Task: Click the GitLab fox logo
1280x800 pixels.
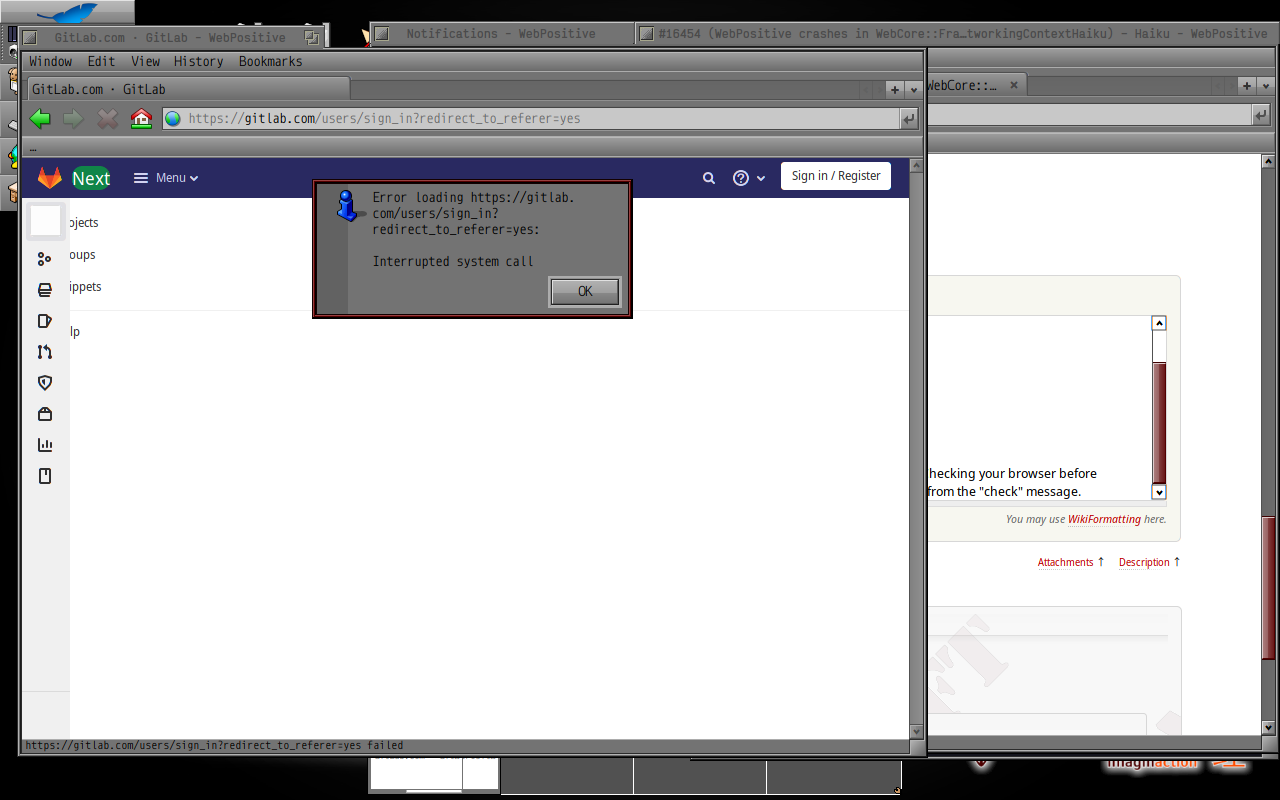Action: [50, 178]
